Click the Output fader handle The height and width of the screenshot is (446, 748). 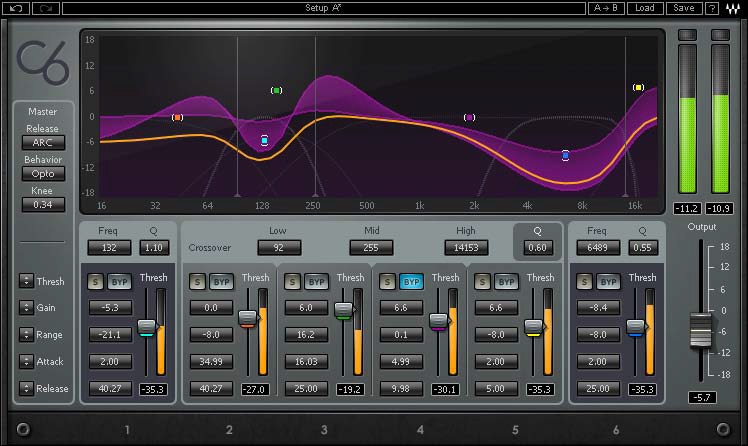click(701, 330)
